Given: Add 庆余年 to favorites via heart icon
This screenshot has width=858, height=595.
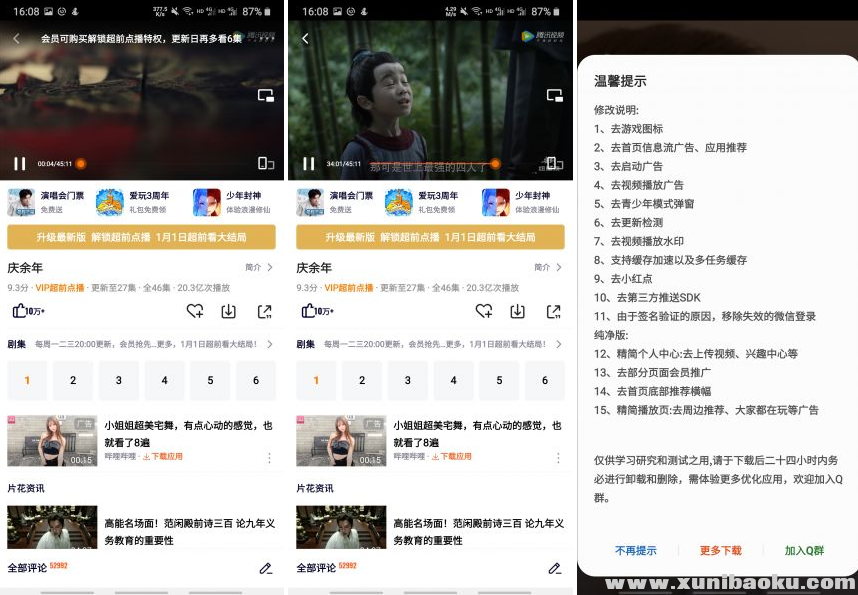Looking at the screenshot, I should 196,312.
